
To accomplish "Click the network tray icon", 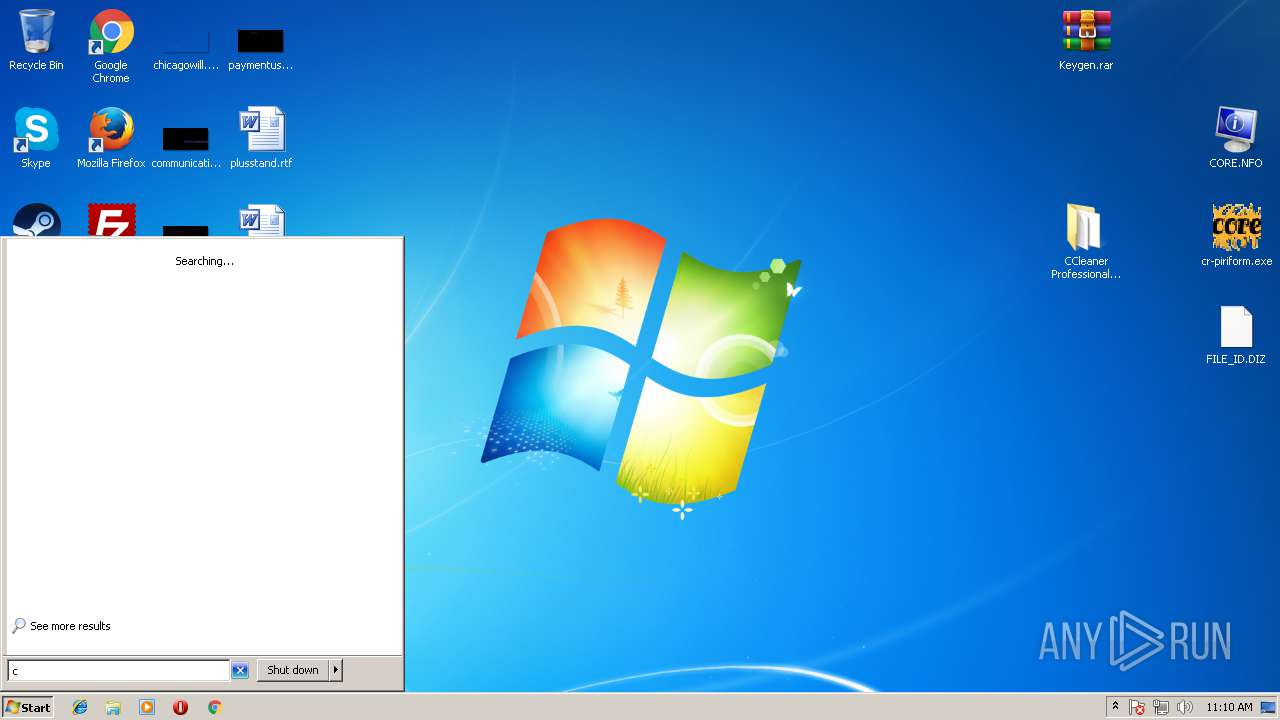I will pyautogui.click(x=1161, y=707).
